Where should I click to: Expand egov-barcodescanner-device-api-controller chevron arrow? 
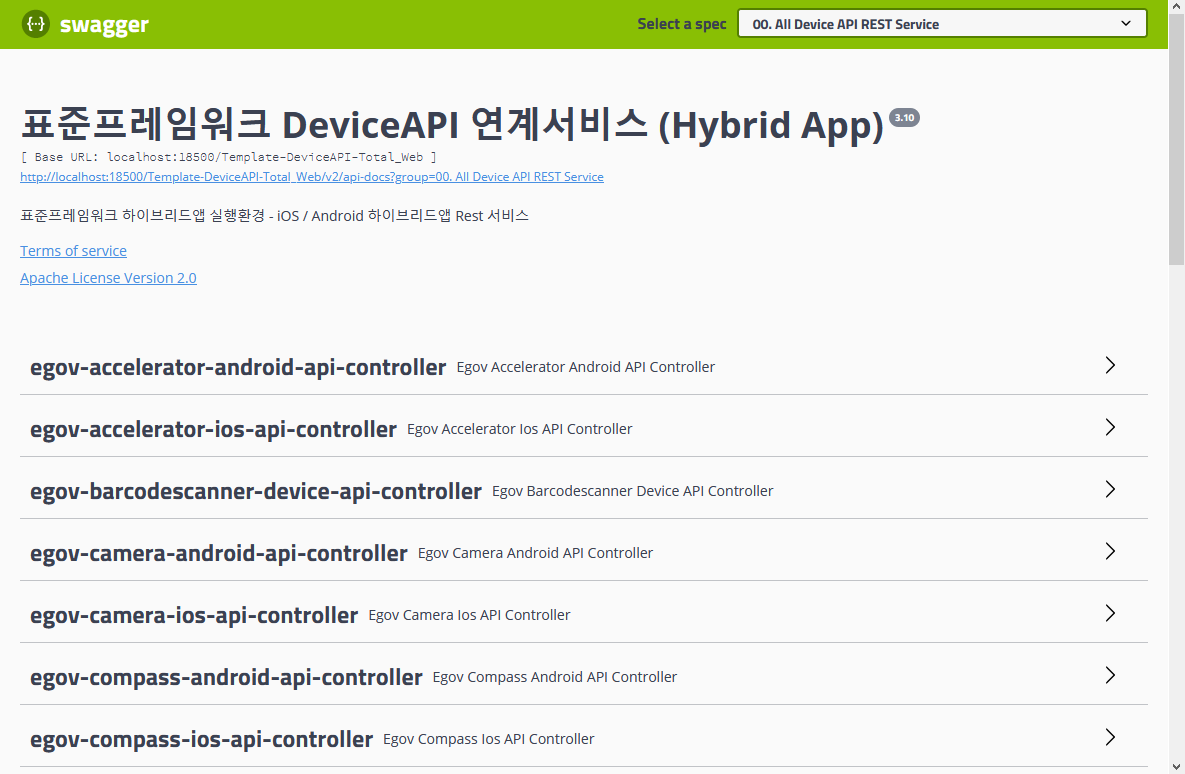pyautogui.click(x=1109, y=490)
